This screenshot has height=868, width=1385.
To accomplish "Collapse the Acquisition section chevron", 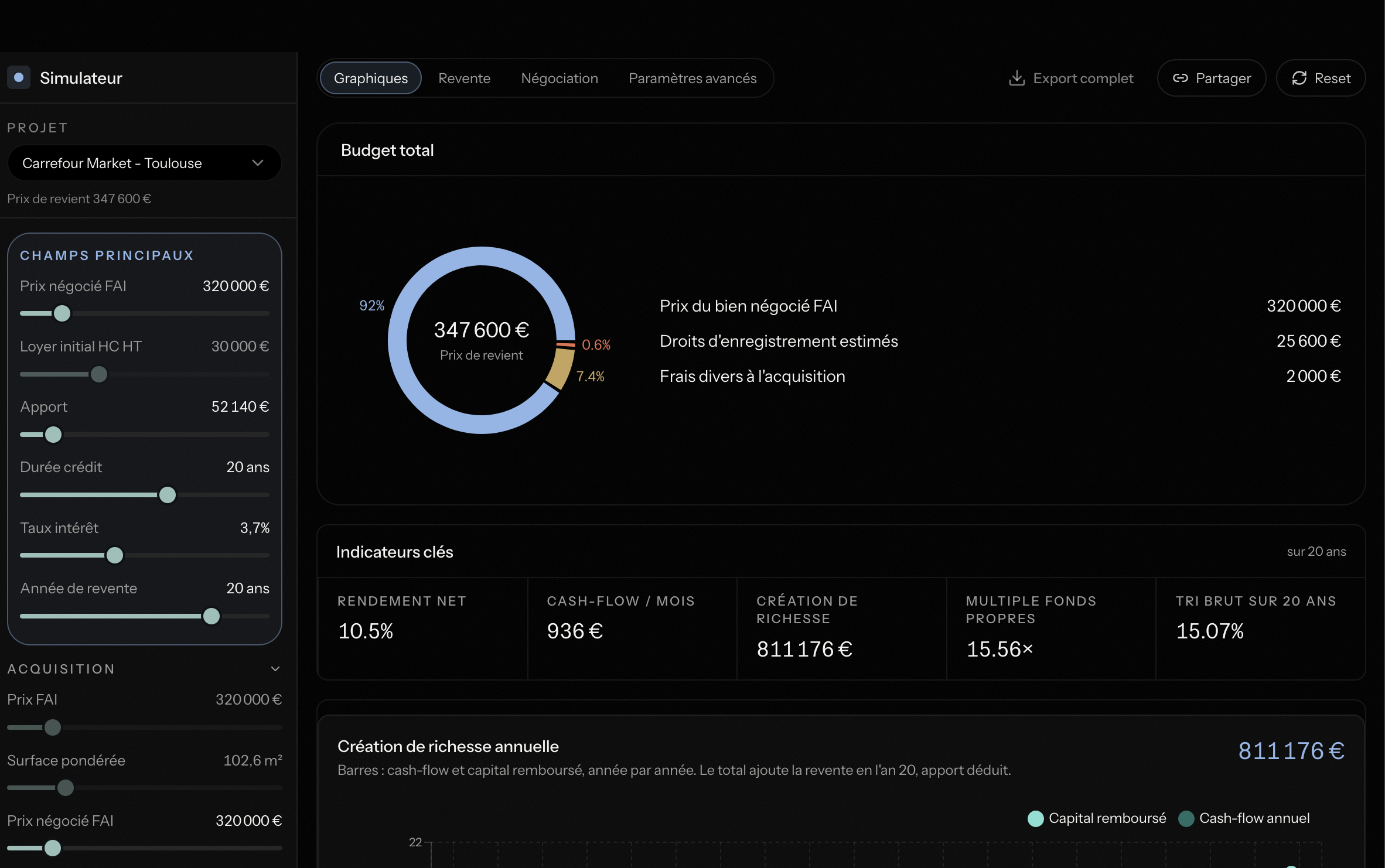I will point(275,669).
